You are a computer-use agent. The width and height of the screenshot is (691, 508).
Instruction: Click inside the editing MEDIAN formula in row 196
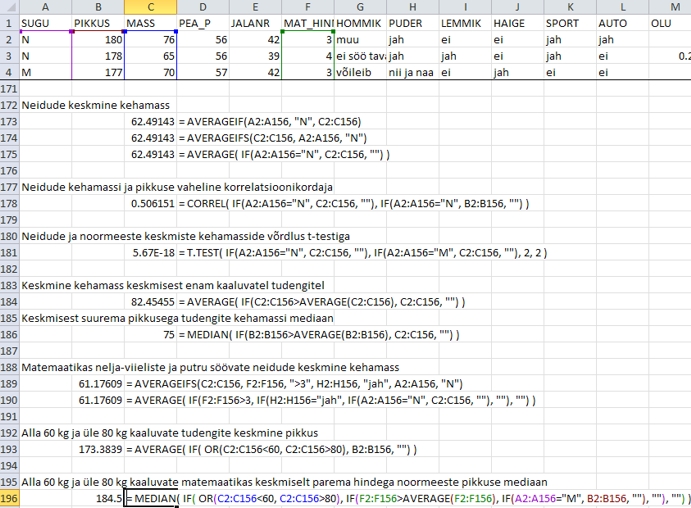click(x=408, y=499)
